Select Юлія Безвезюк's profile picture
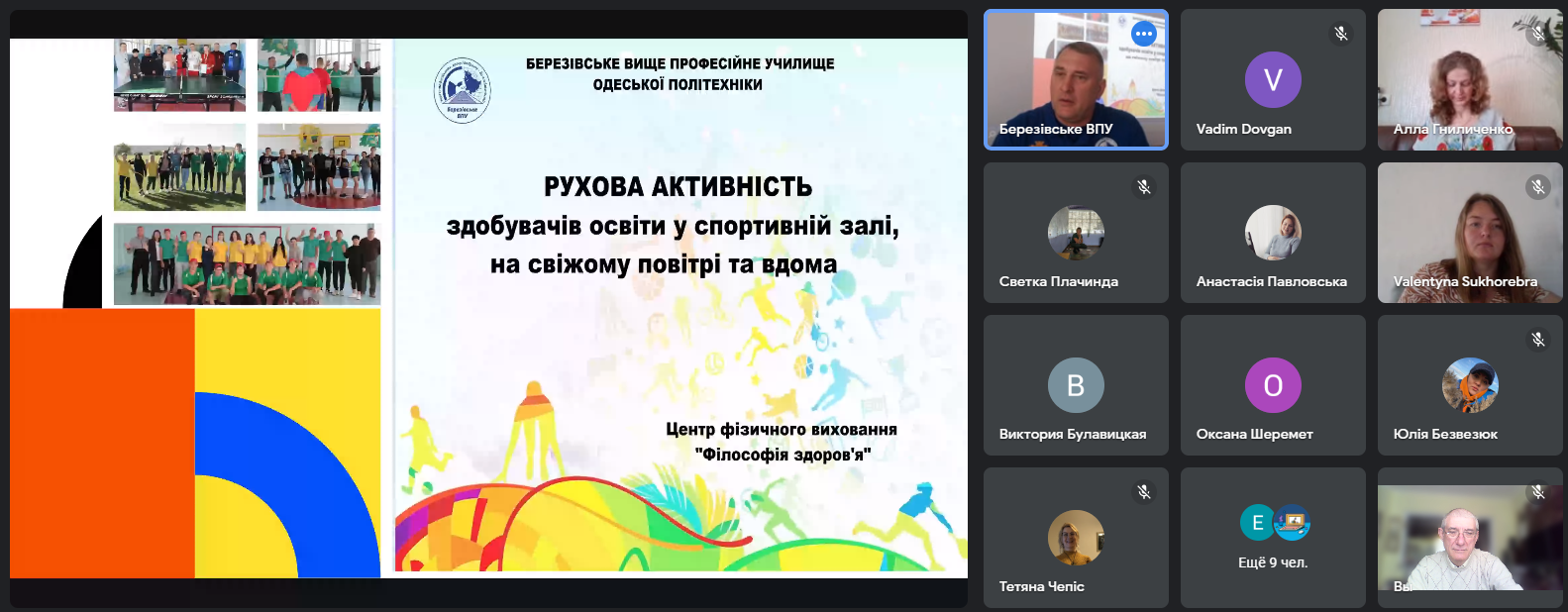The image size is (1568, 612). (1470, 385)
